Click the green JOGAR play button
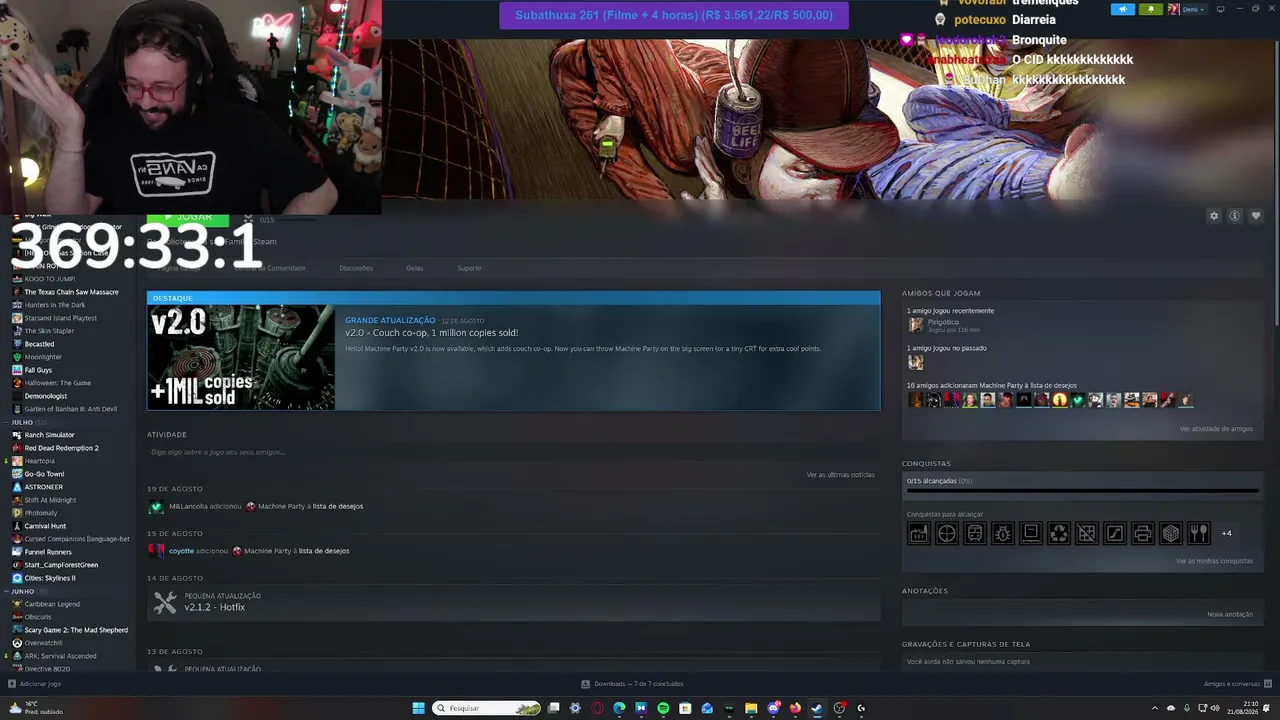Viewport: 1280px width, 720px height. [188, 217]
